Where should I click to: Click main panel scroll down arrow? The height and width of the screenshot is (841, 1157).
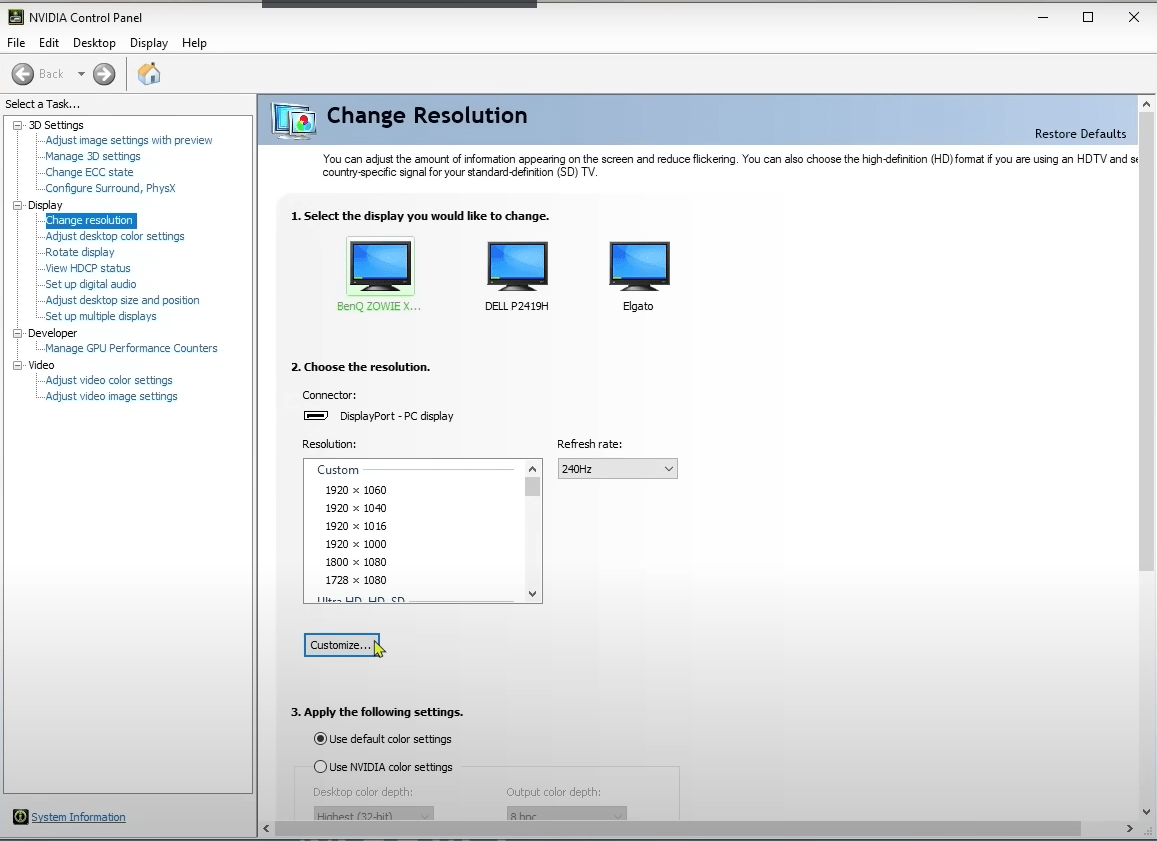click(x=1146, y=811)
